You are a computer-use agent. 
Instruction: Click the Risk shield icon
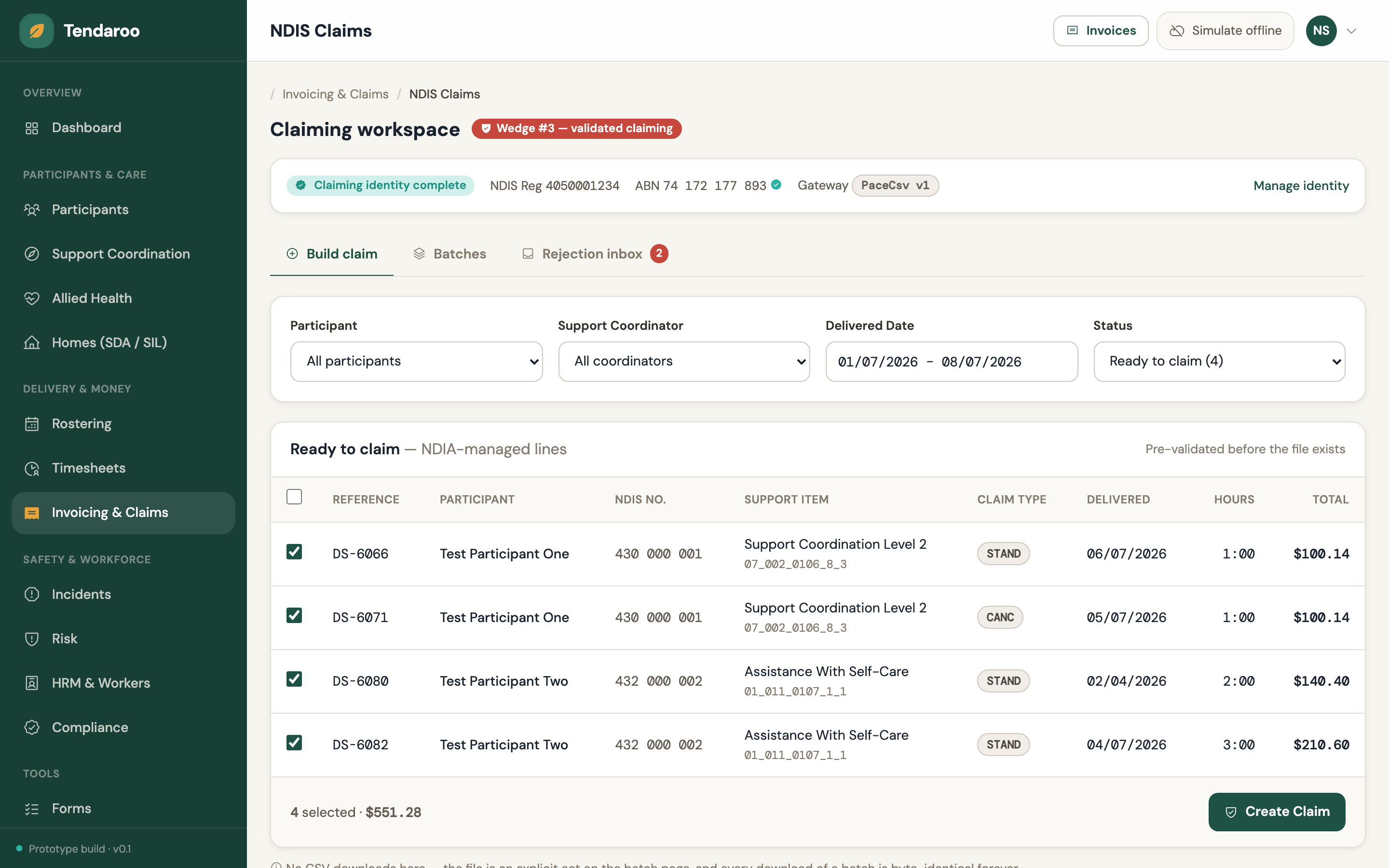pyautogui.click(x=32, y=638)
